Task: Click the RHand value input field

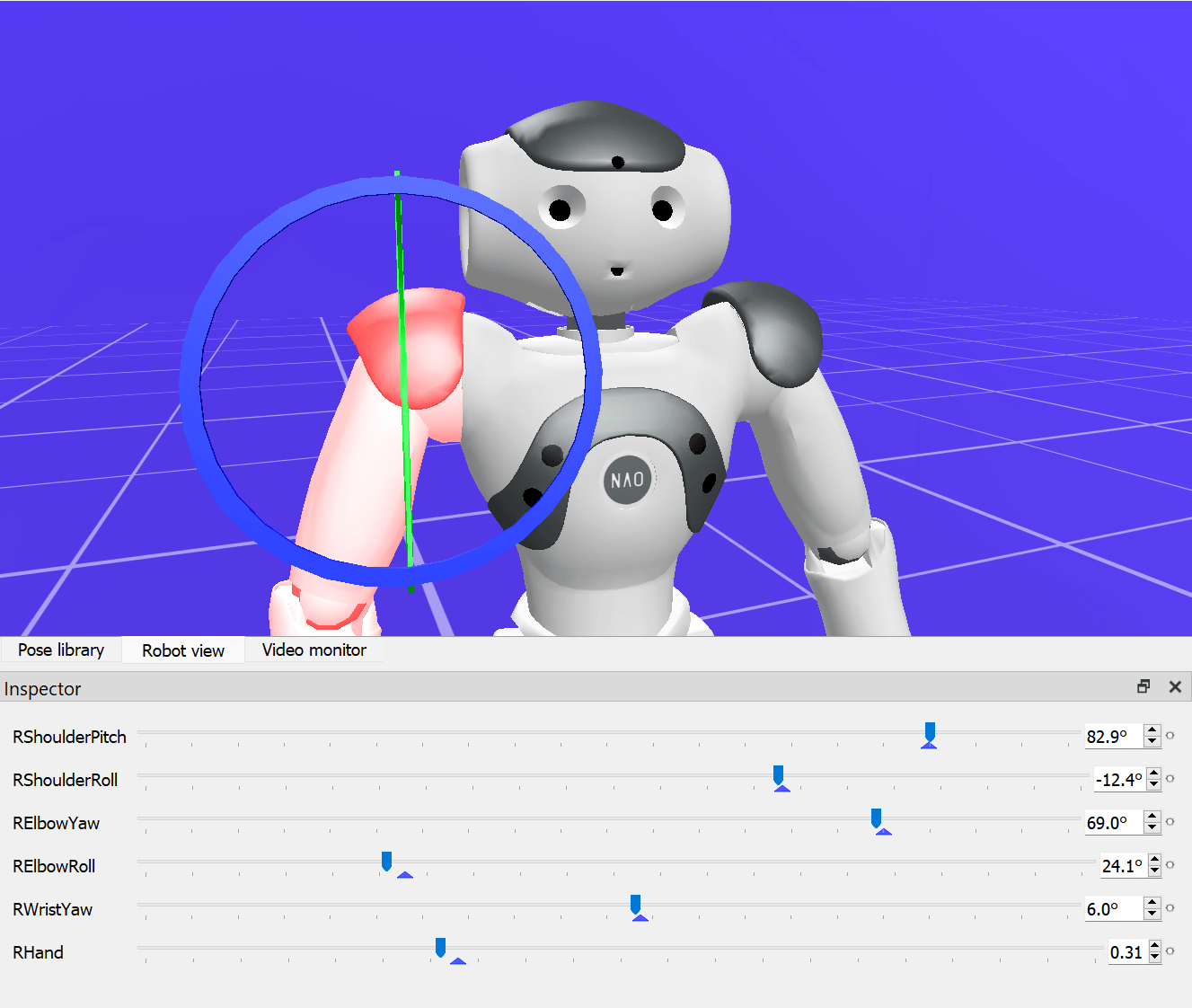Action: (x=1126, y=952)
